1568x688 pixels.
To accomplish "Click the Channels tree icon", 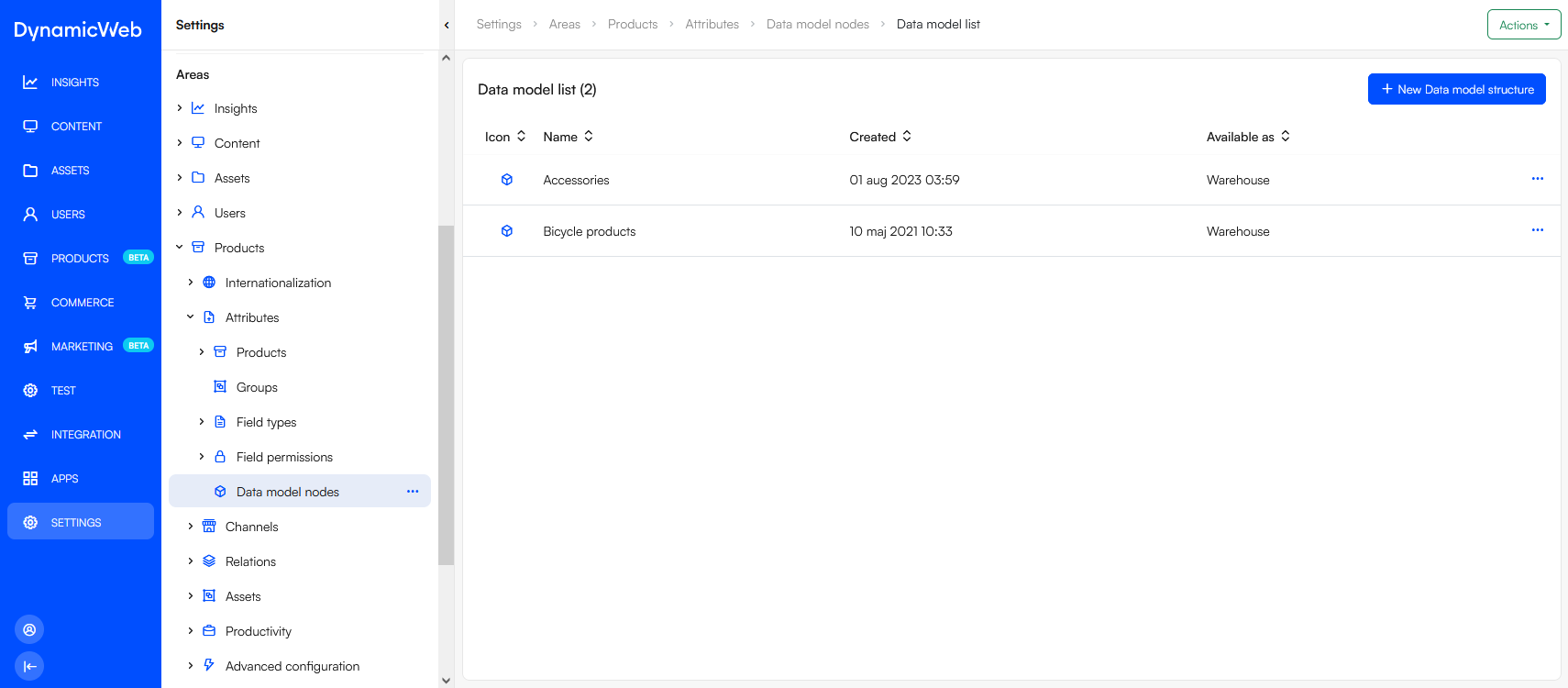I will 209,527.
